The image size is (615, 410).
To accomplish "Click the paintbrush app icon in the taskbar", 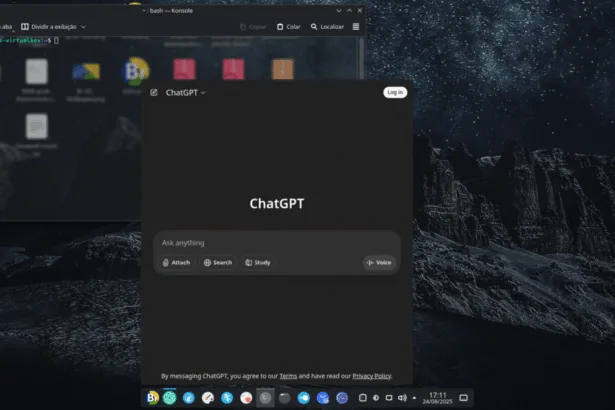I will tap(208, 398).
